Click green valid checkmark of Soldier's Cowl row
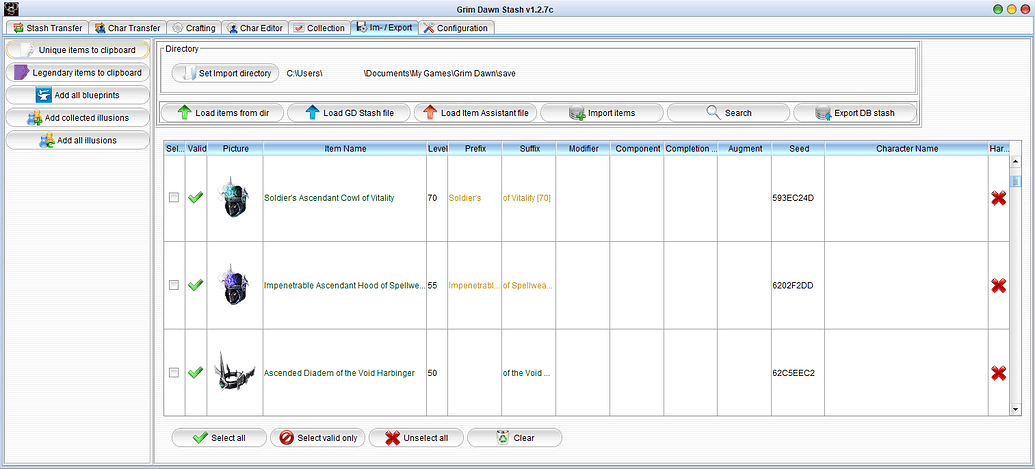This screenshot has height=469, width=1035. tap(195, 197)
